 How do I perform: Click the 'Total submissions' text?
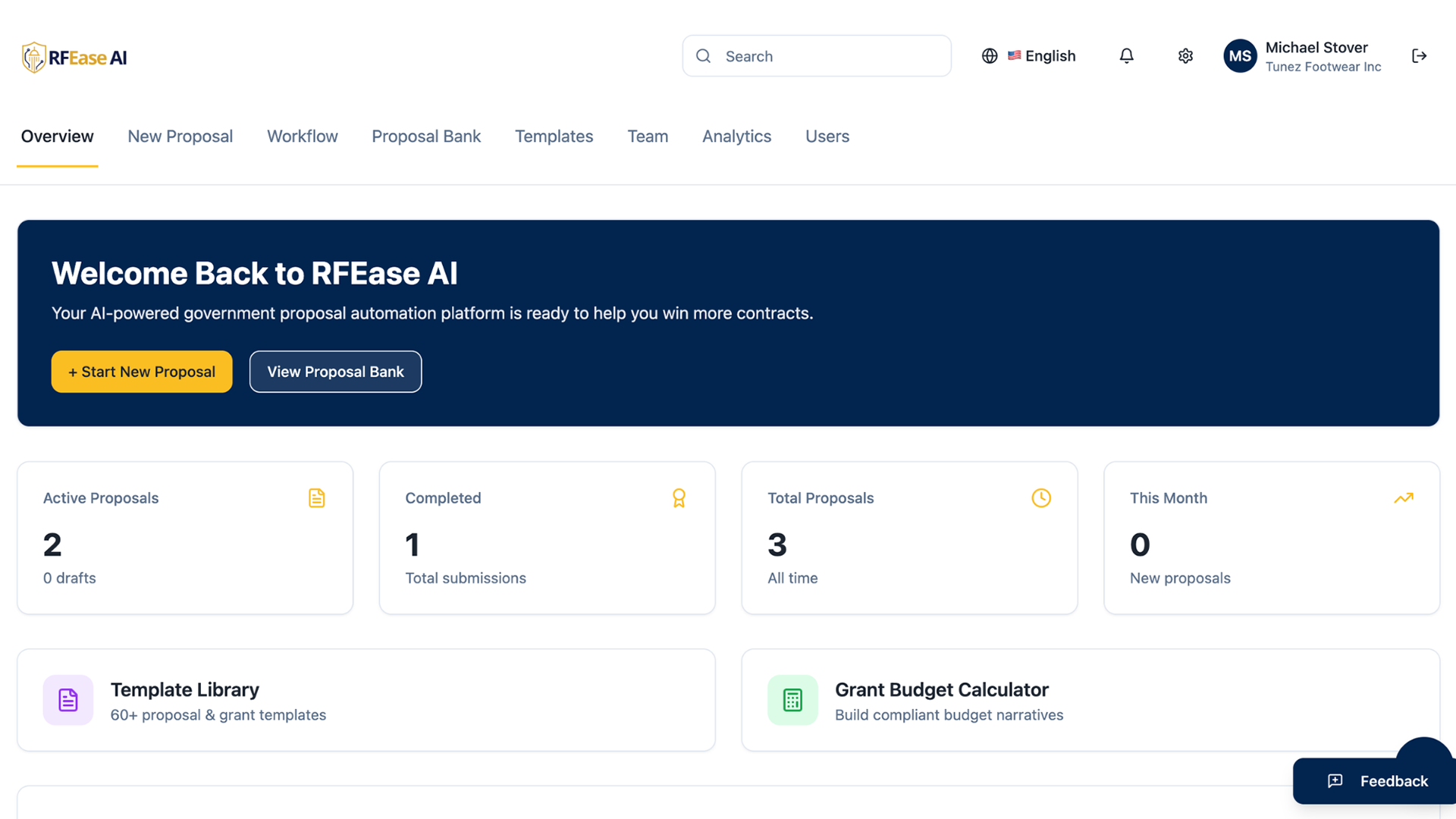(466, 578)
